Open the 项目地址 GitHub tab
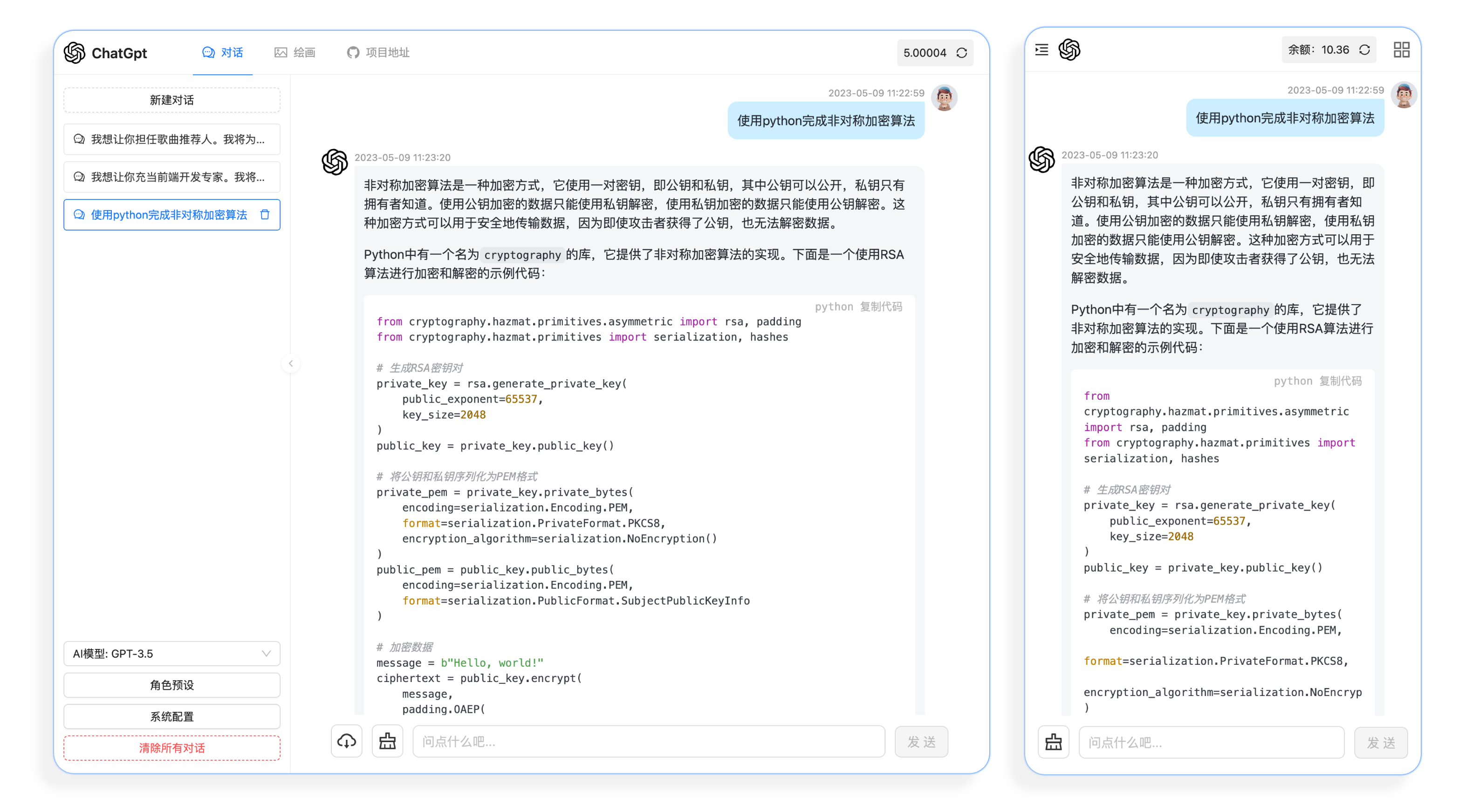Screen dimensions: 1473x812 pos(378,53)
